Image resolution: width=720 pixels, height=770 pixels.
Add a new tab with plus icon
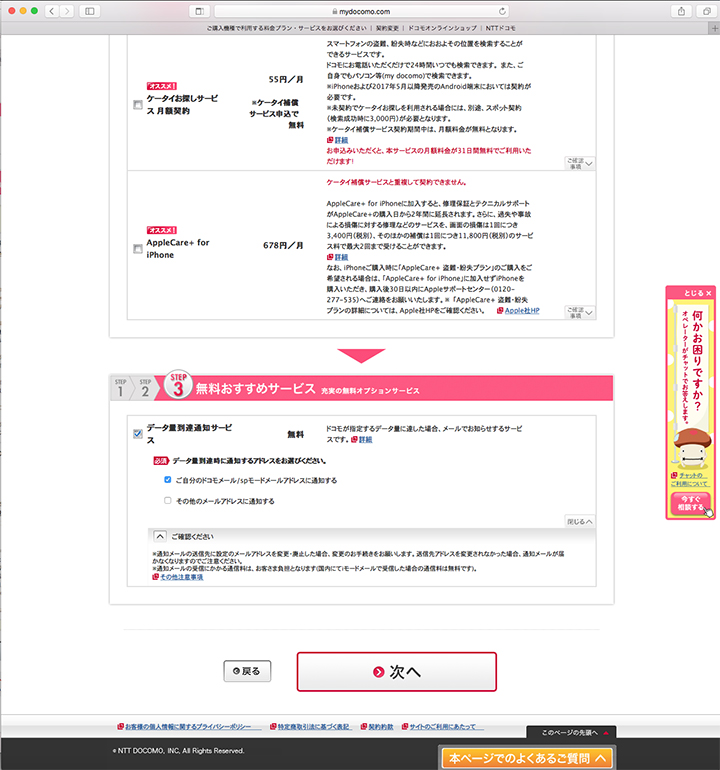coord(715,28)
